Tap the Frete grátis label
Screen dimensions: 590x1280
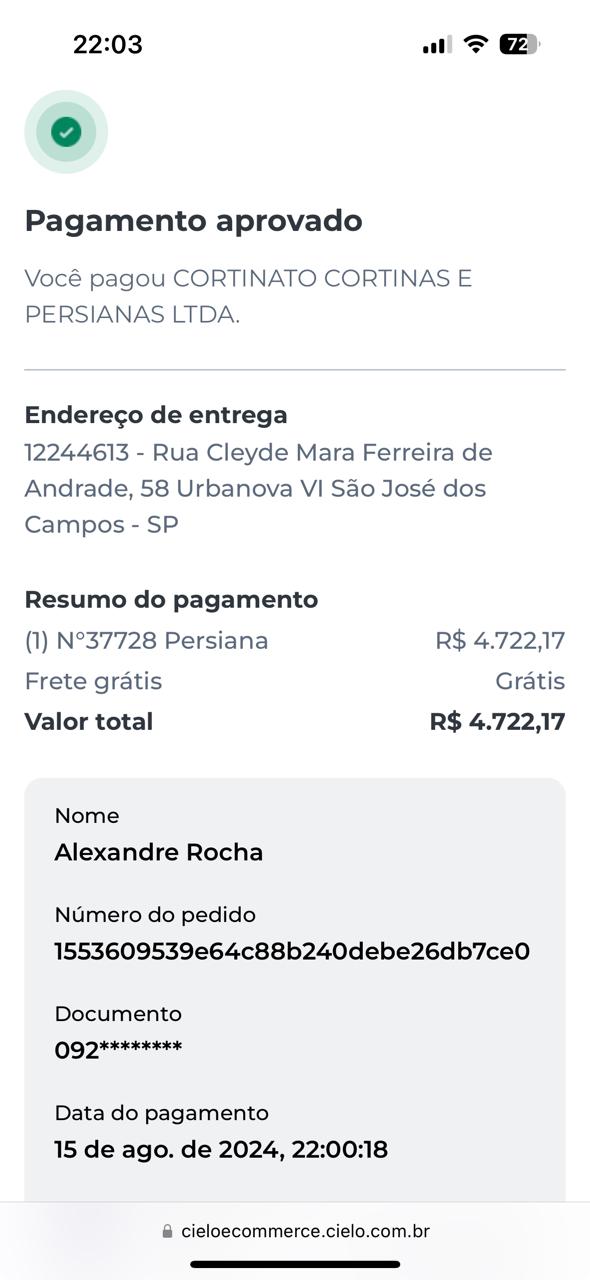click(93, 682)
